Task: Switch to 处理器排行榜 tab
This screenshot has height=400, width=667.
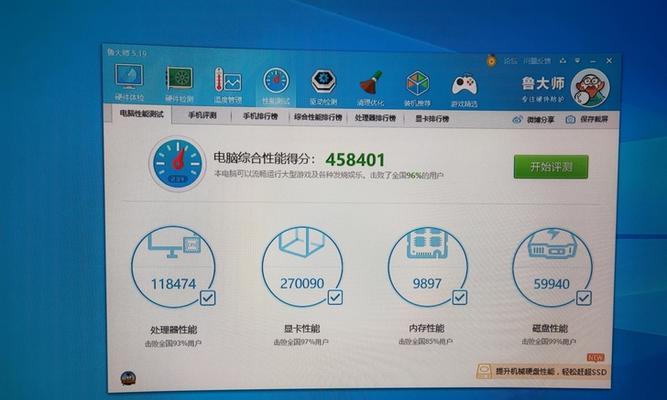Action: pyautogui.click(x=375, y=118)
